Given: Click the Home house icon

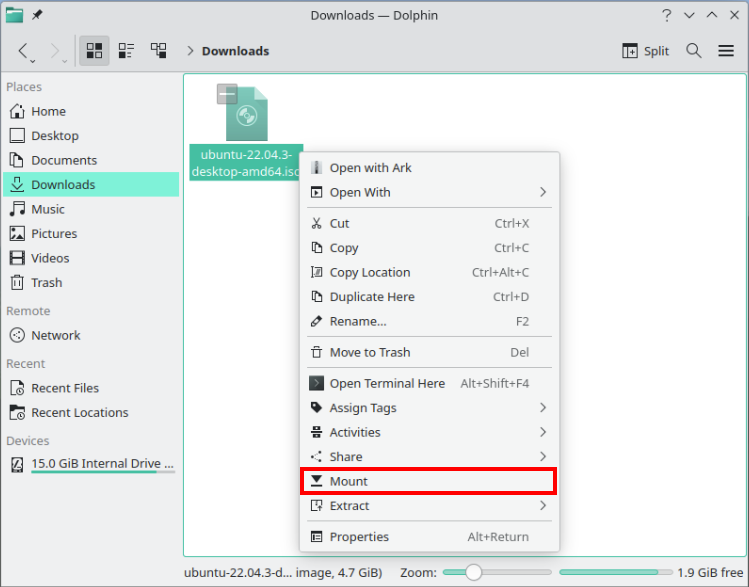Looking at the screenshot, I should point(17,111).
